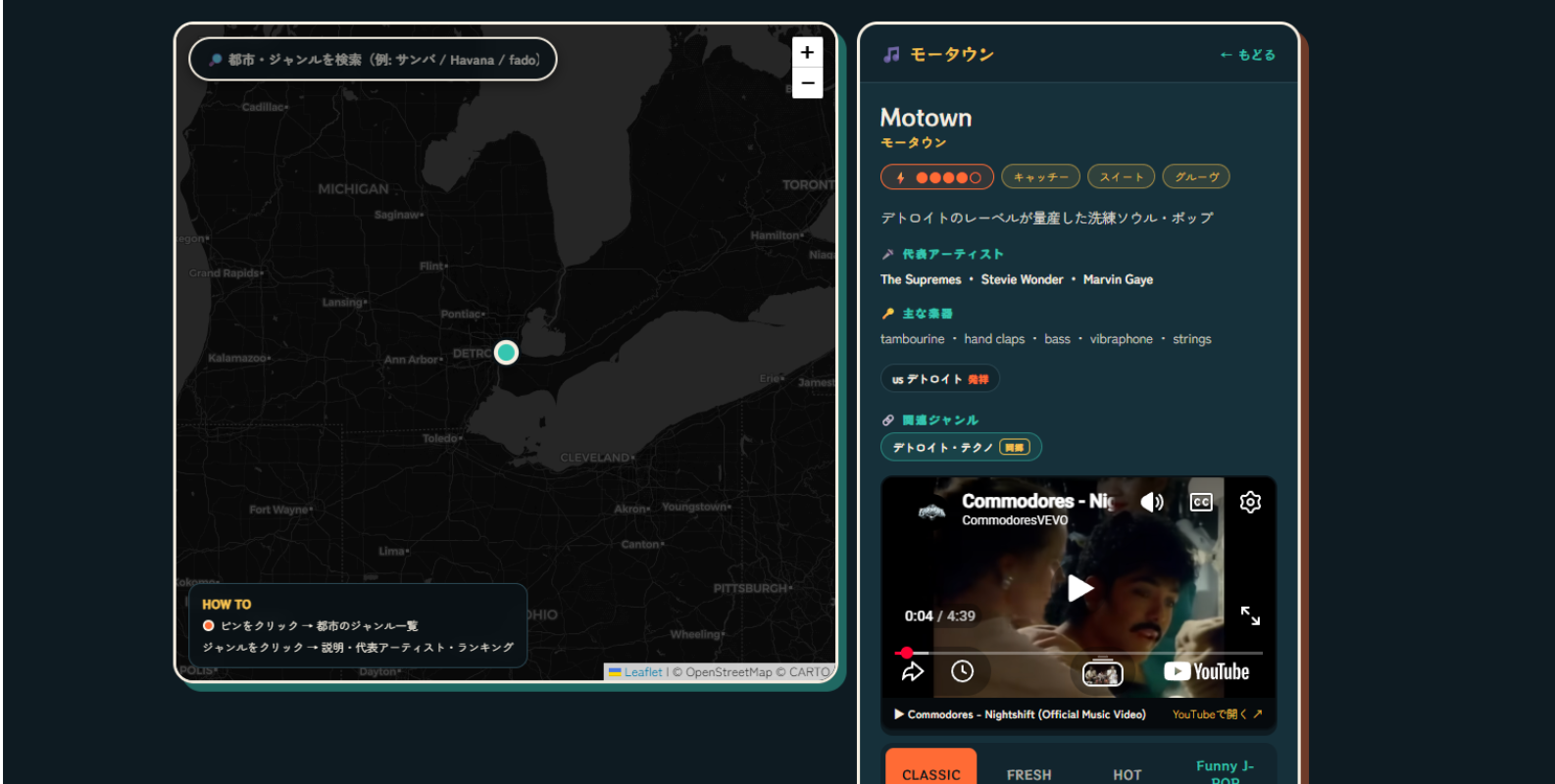1555x784 pixels.
Task: Click the 'tambourine' instrument text
Action: 912,339
